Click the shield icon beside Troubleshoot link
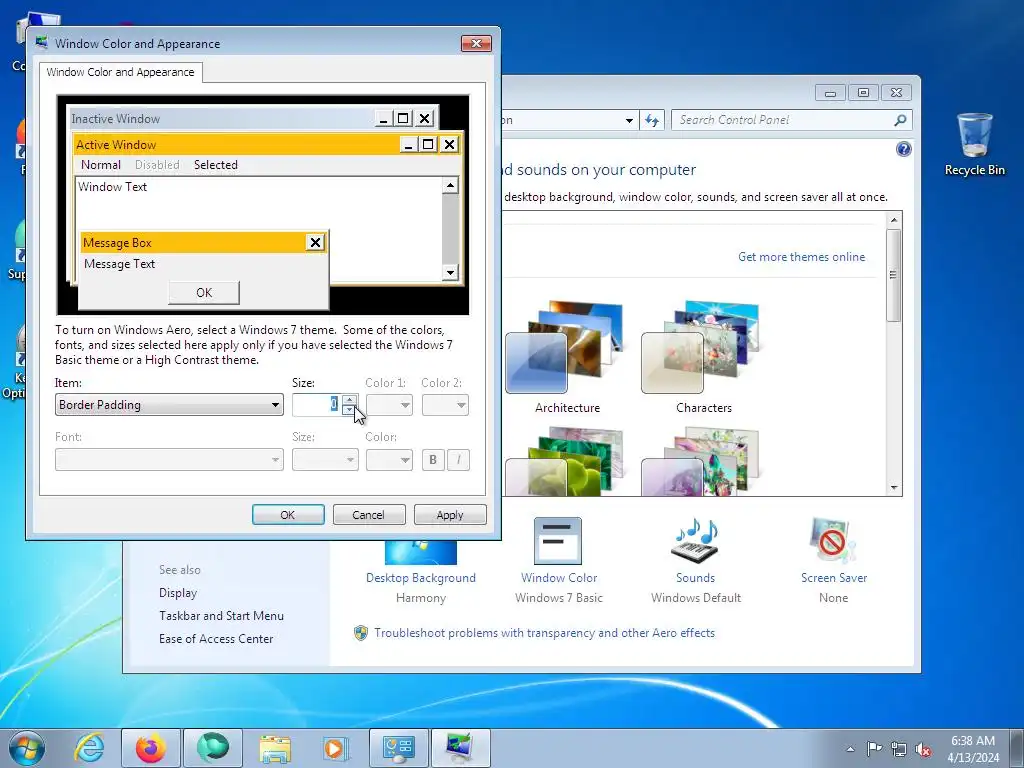 pyautogui.click(x=360, y=633)
